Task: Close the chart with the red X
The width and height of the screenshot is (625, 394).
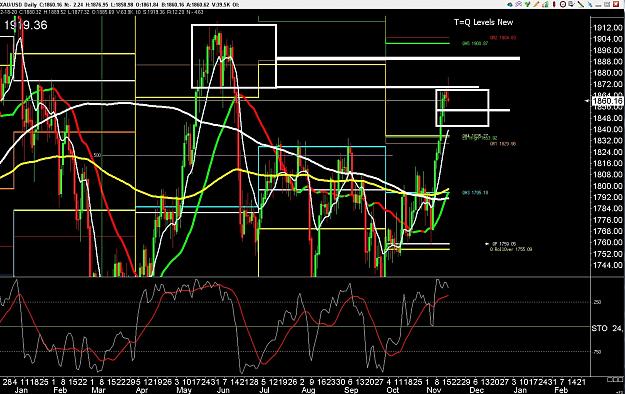Action: point(616,4)
